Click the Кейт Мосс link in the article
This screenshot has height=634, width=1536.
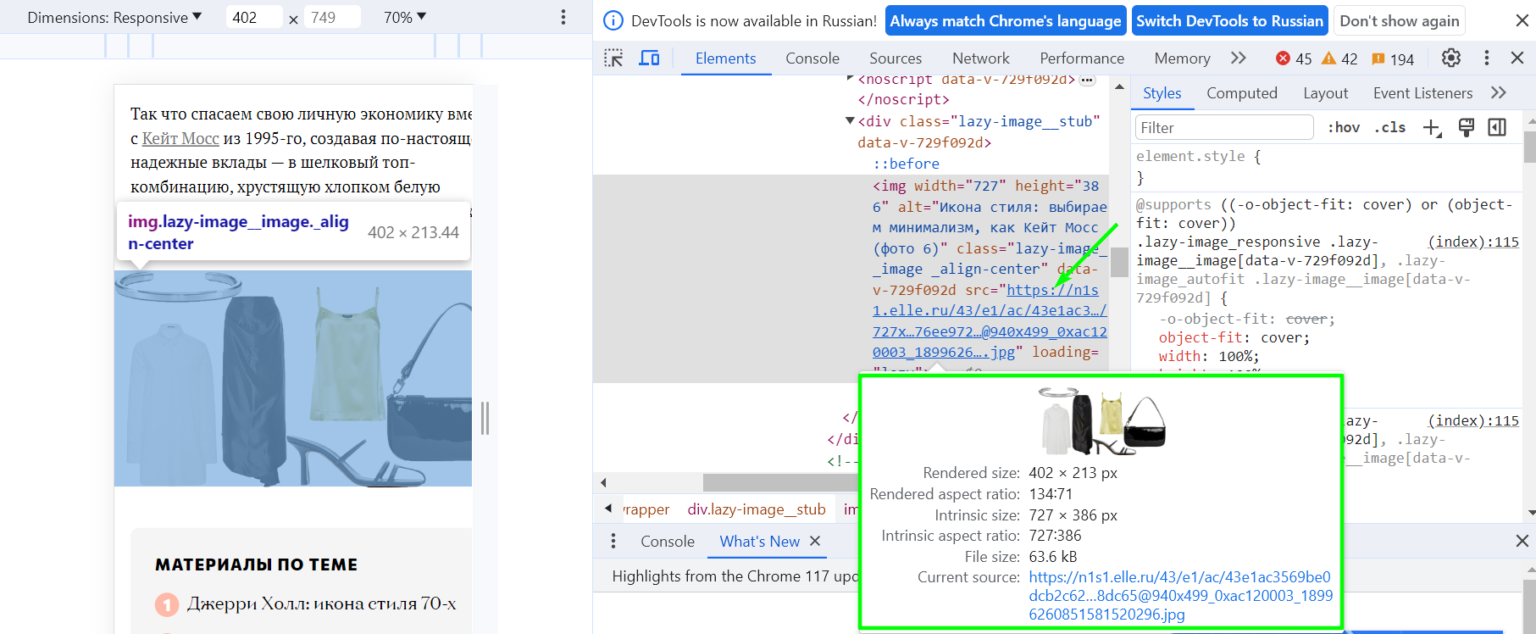pos(180,138)
